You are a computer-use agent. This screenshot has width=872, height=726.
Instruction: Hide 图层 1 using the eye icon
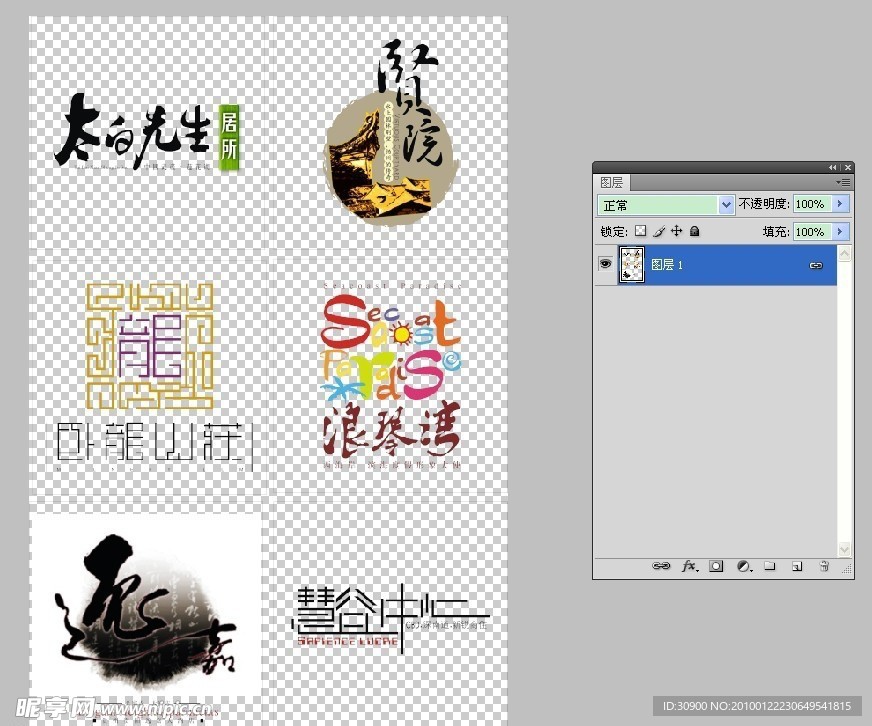pos(605,265)
